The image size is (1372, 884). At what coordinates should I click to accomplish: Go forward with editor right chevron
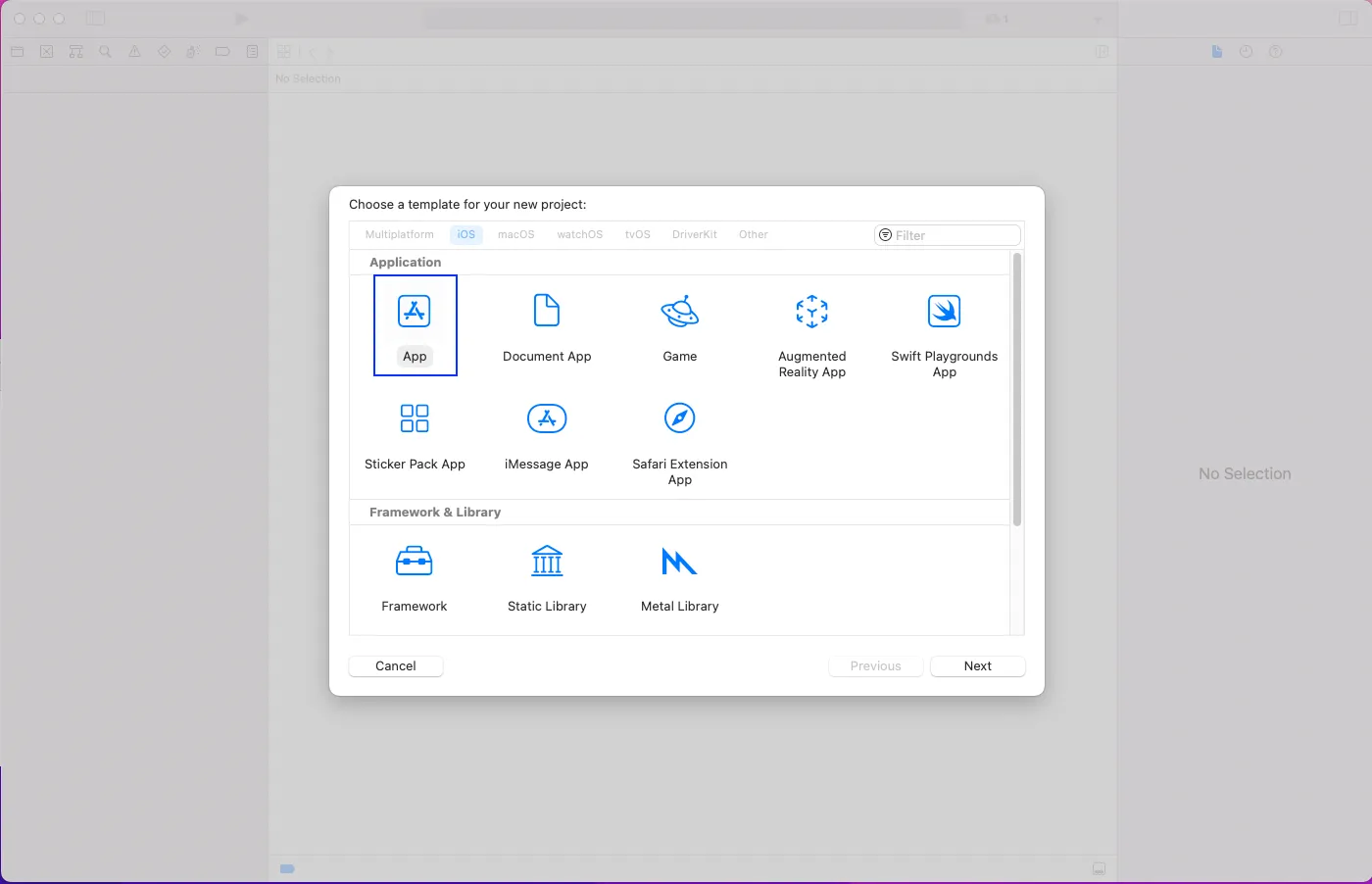point(330,52)
